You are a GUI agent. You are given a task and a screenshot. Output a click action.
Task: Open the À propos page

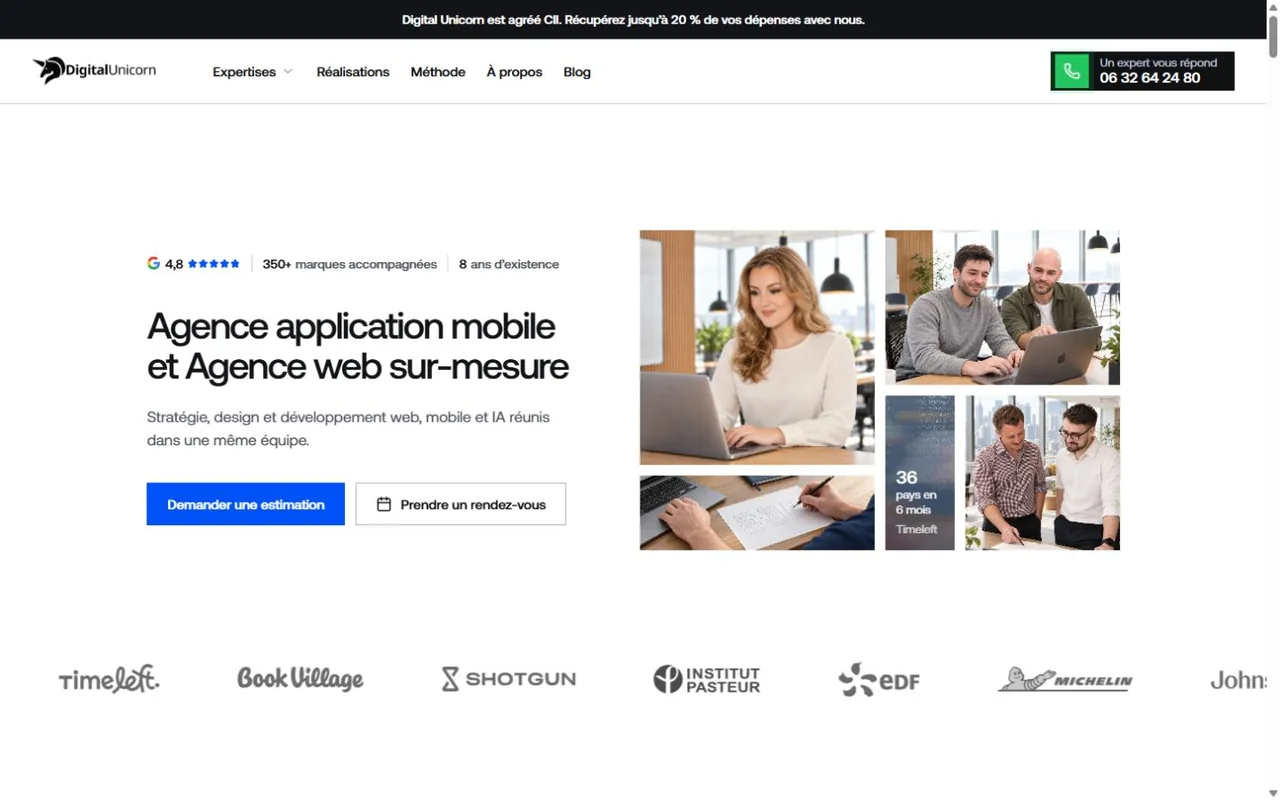[514, 72]
